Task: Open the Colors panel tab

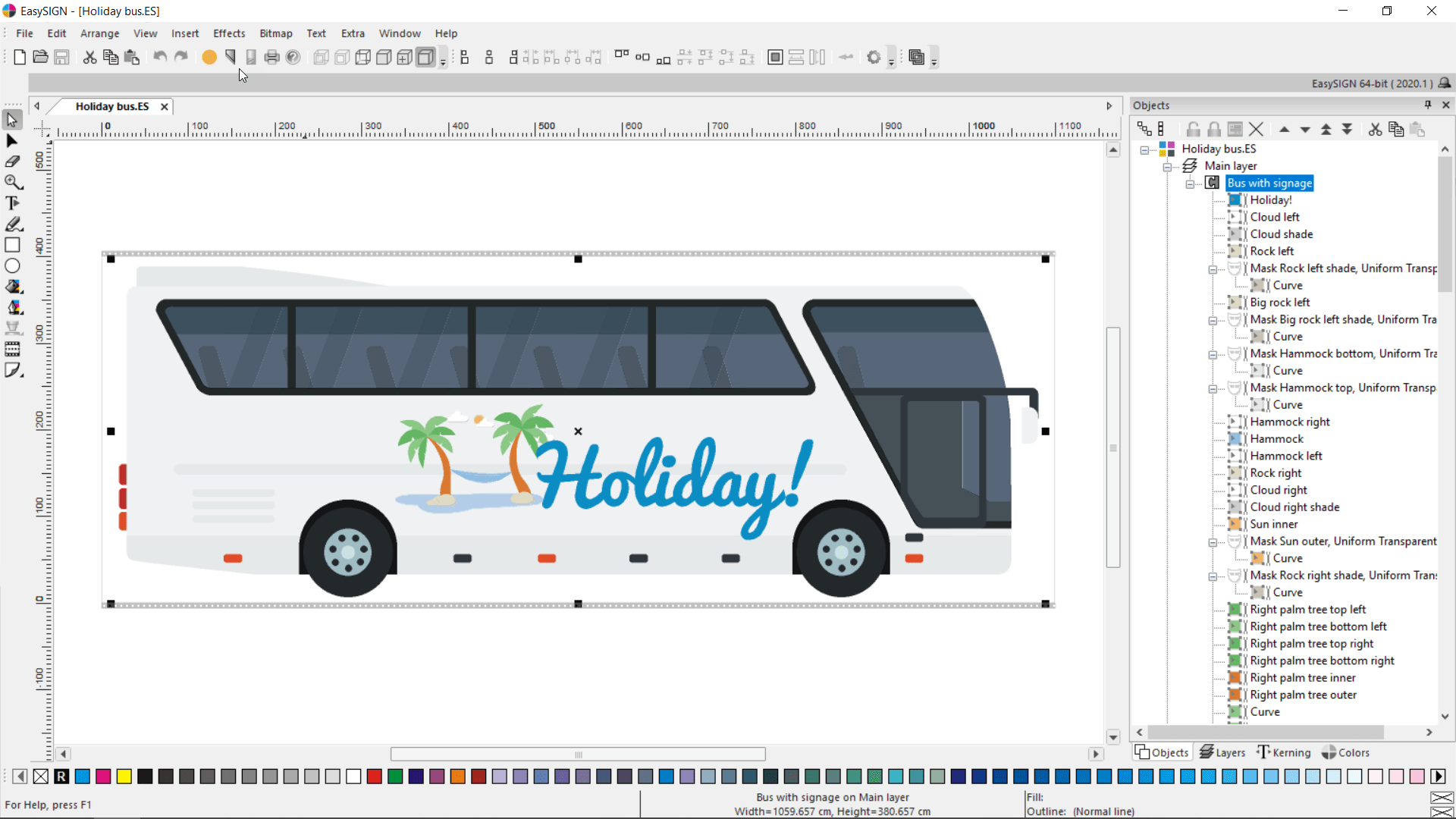Action: click(1345, 752)
